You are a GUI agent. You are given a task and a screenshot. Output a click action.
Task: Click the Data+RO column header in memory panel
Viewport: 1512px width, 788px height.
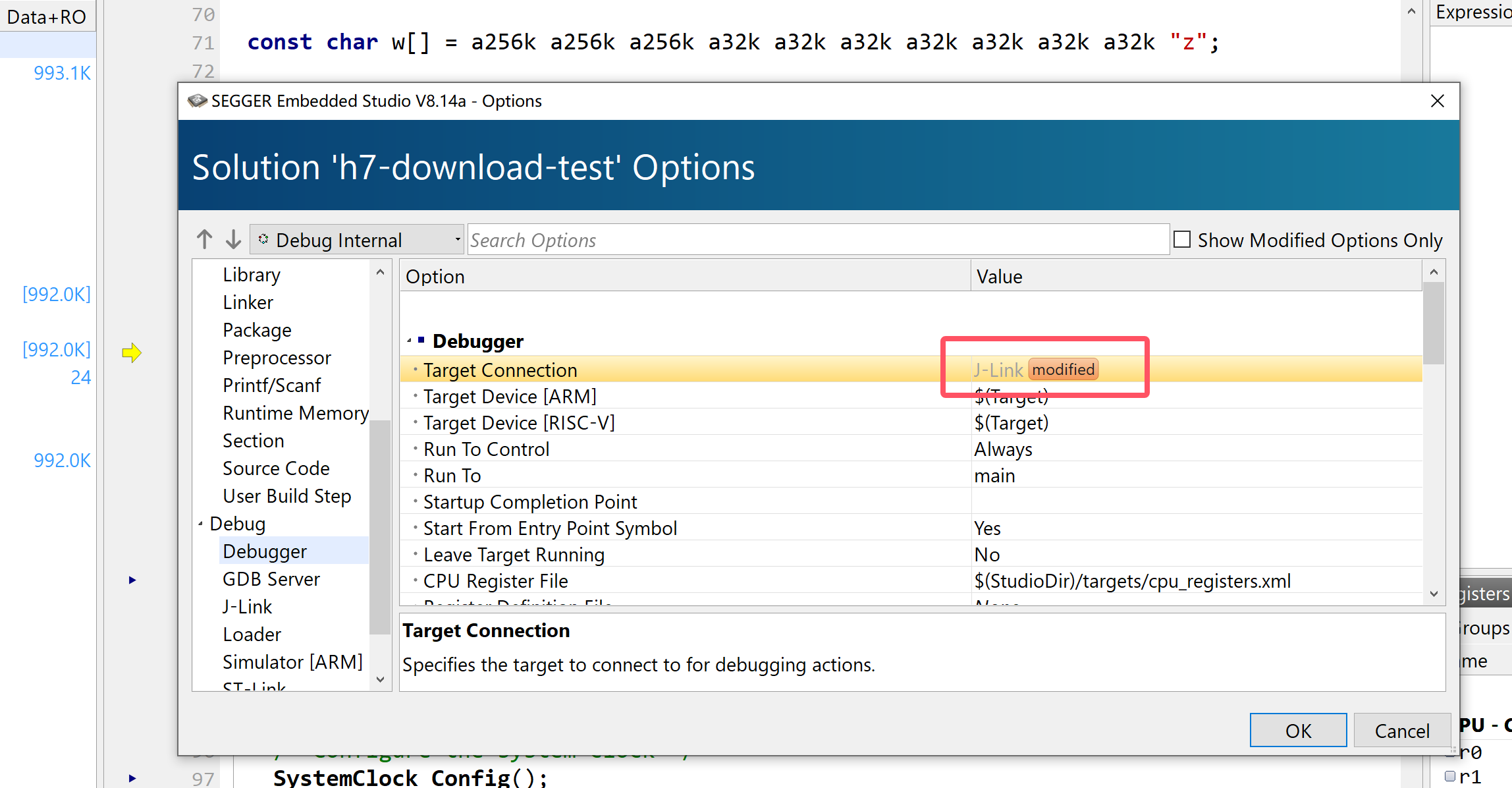point(47,16)
